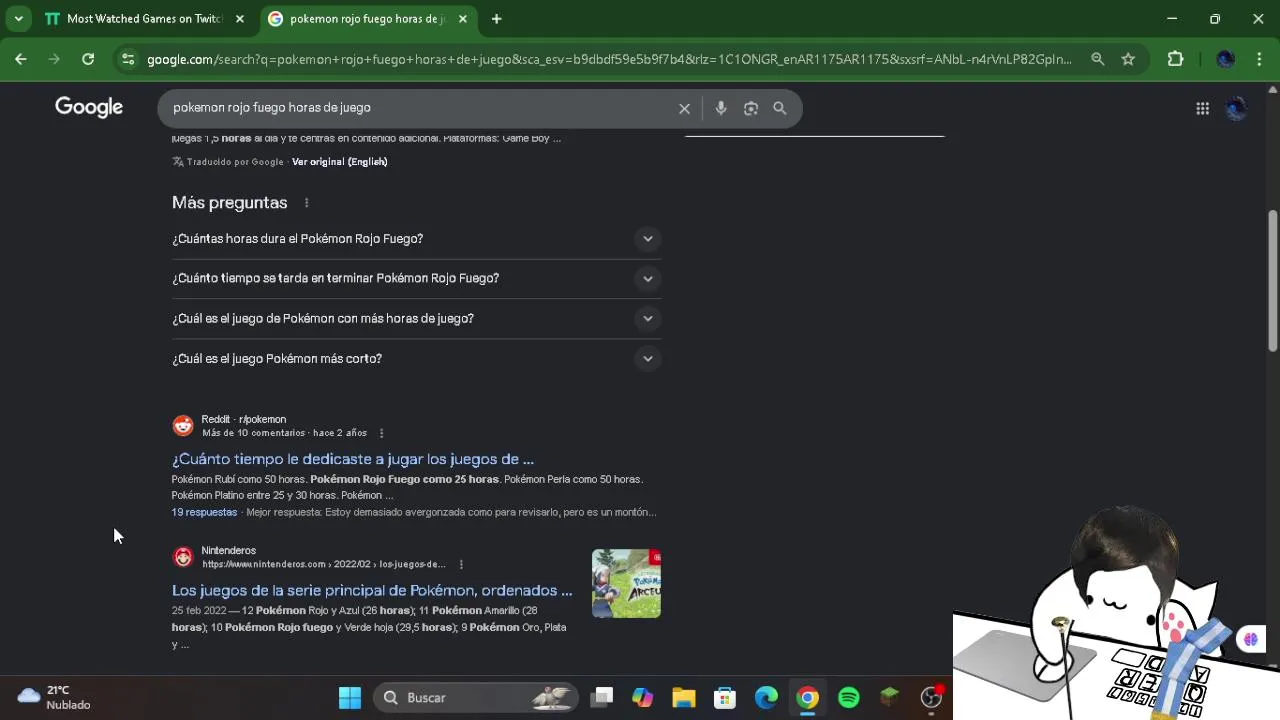
Task: Open Reddit result three-dot options
Action: [x=381, y=433]
